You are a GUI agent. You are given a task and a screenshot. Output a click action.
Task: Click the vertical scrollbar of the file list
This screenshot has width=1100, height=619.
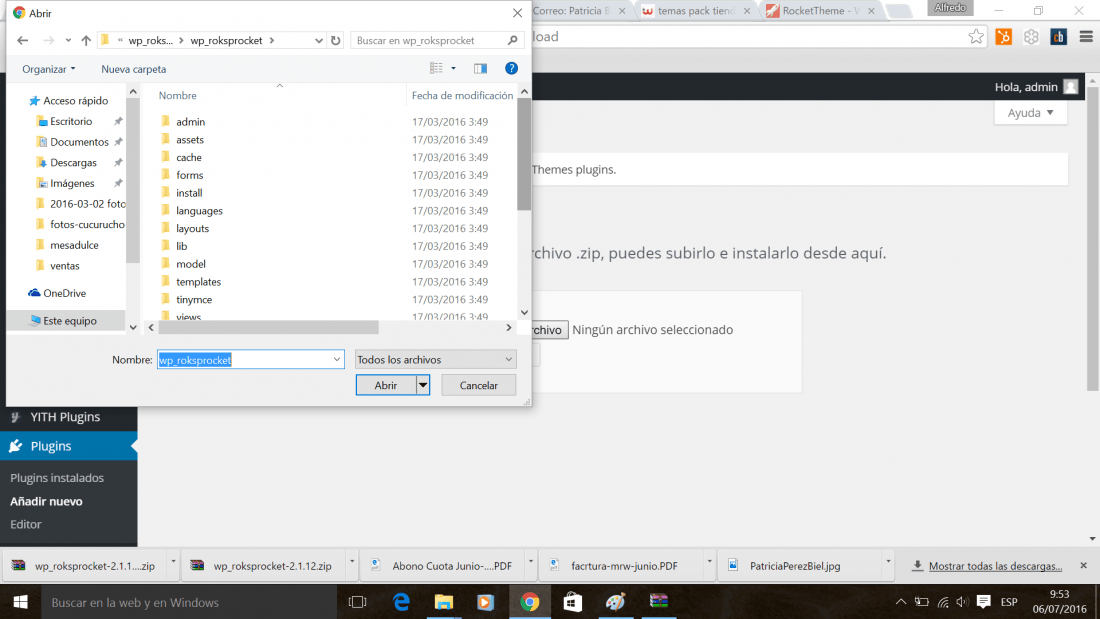524,154
